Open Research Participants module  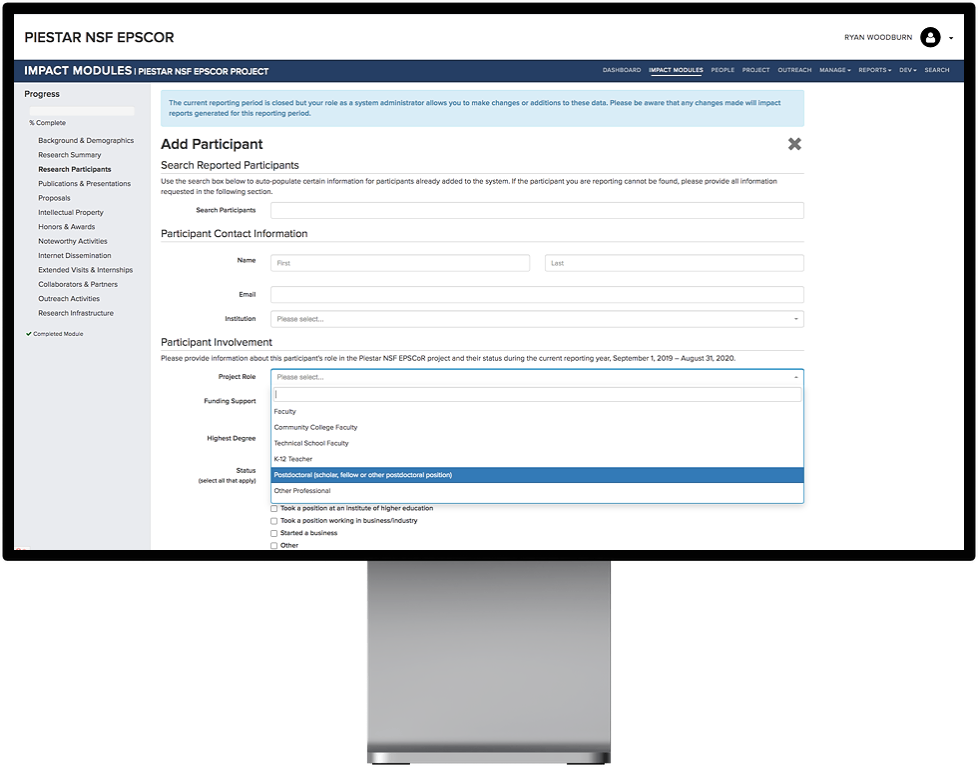coord(74,169)
